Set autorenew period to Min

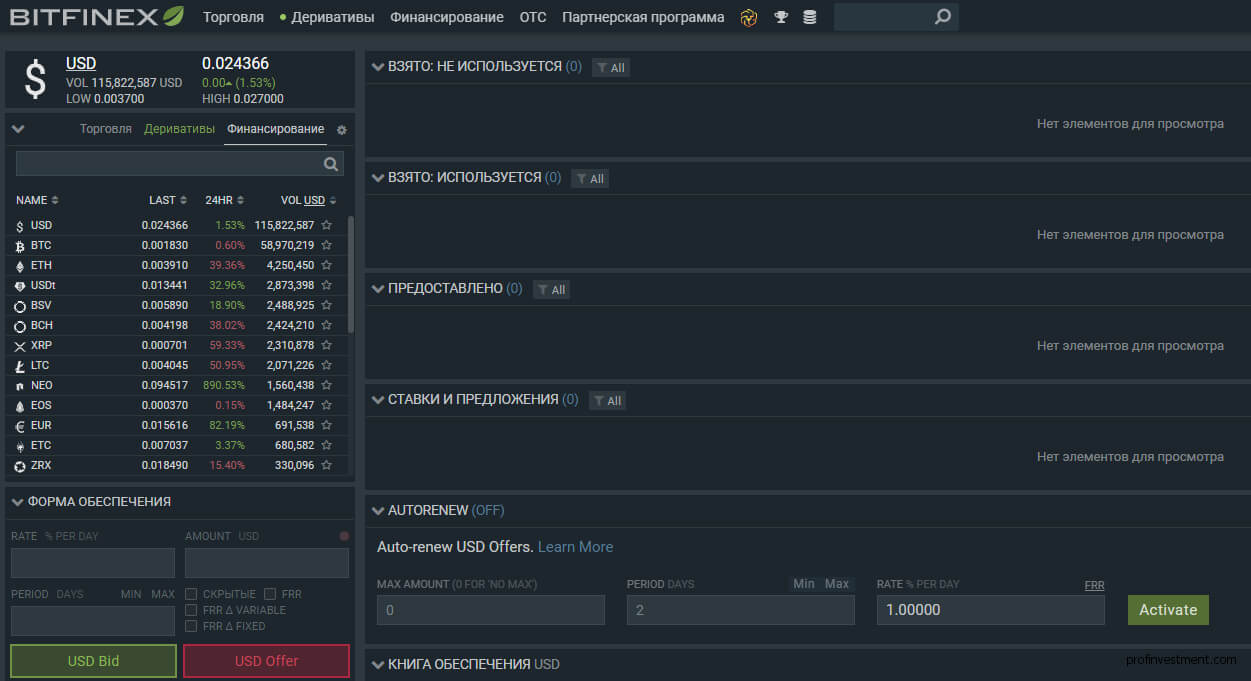tap(804, 584)
